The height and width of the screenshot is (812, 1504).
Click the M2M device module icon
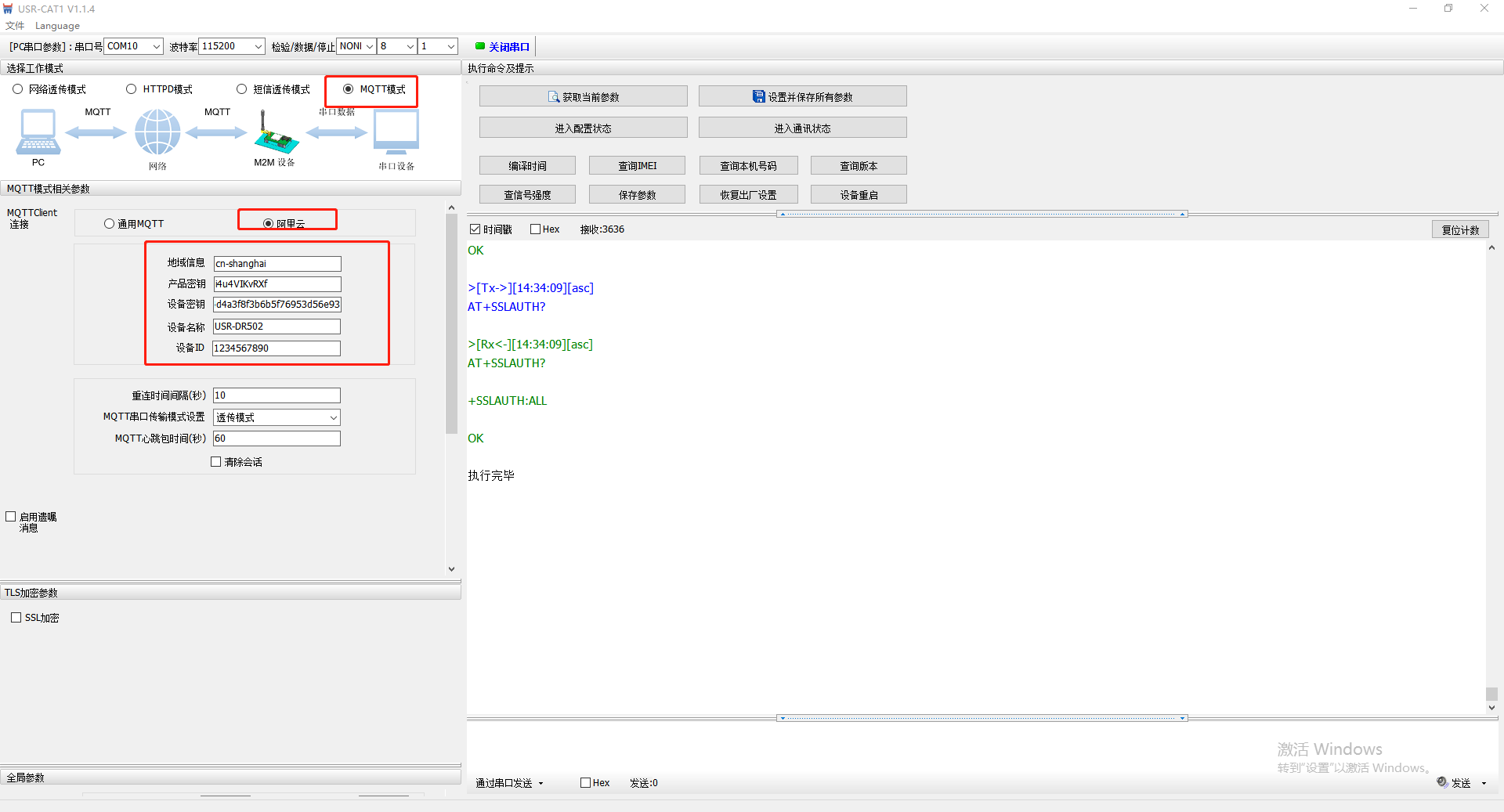[275, 135]
